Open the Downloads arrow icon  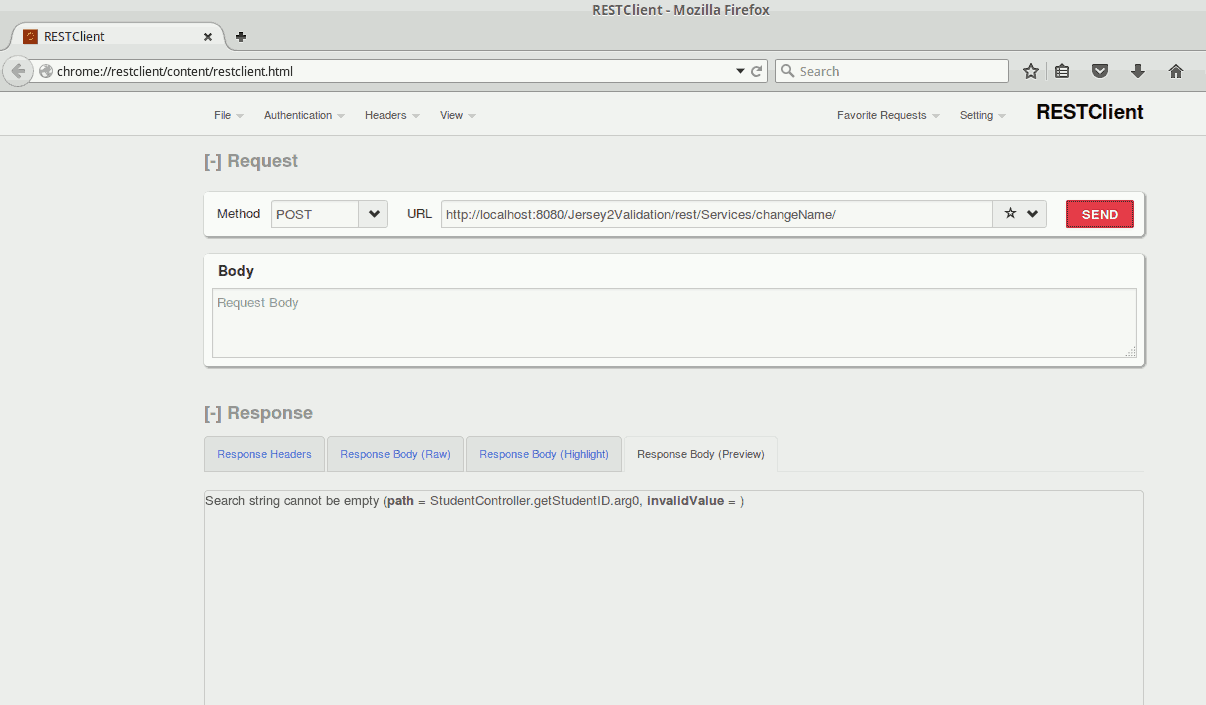point(1137,71)
